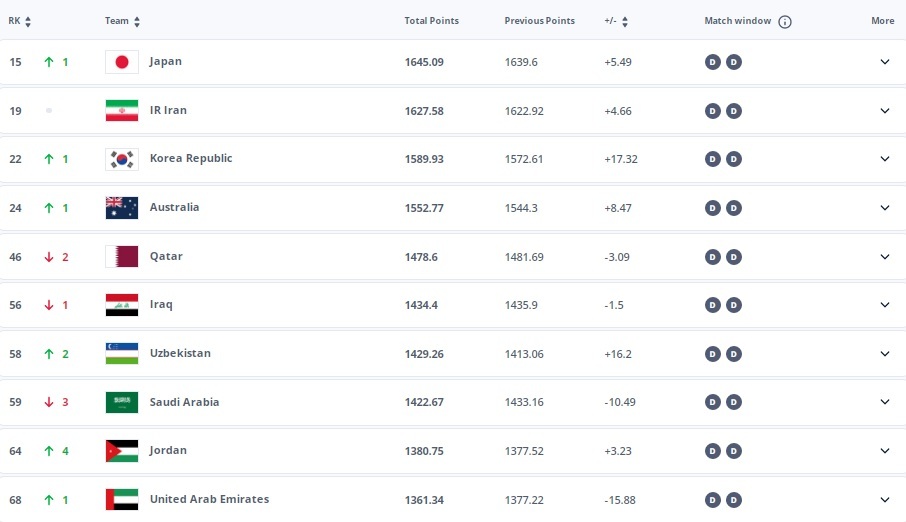Click the Uzbekistan flag icon
The image size is (906, 522).
click(x=122, y=354)
